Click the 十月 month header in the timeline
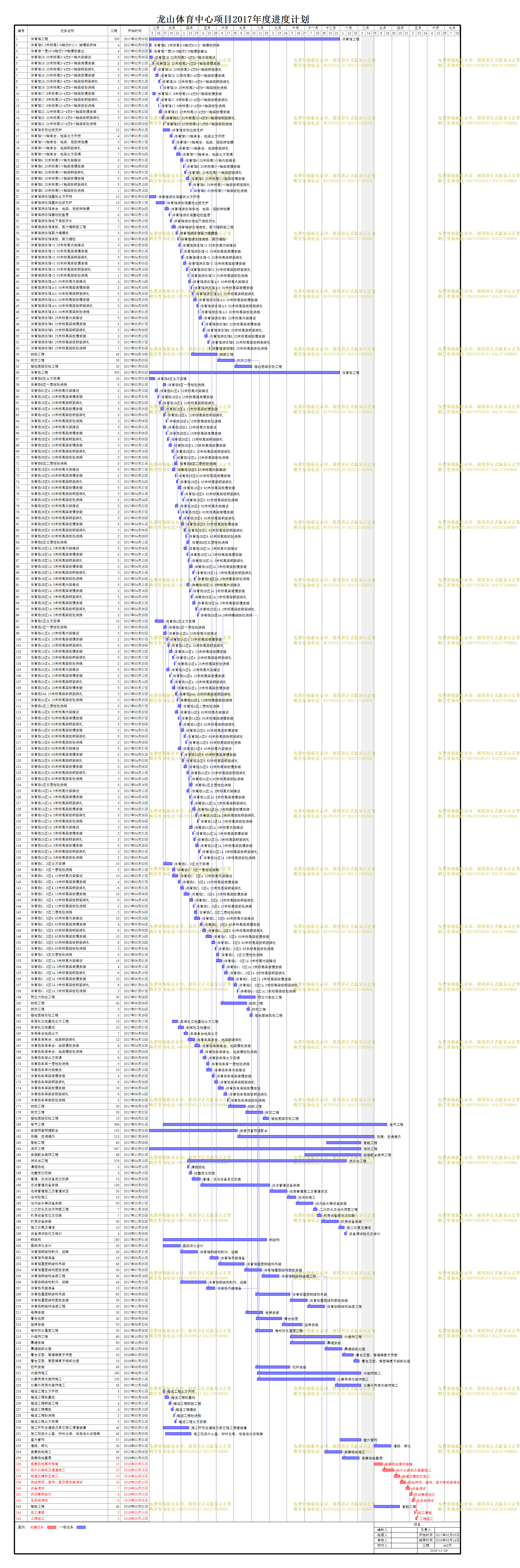Image resolution: width=520 pixels, height=1568 pixels. (295, 28)
